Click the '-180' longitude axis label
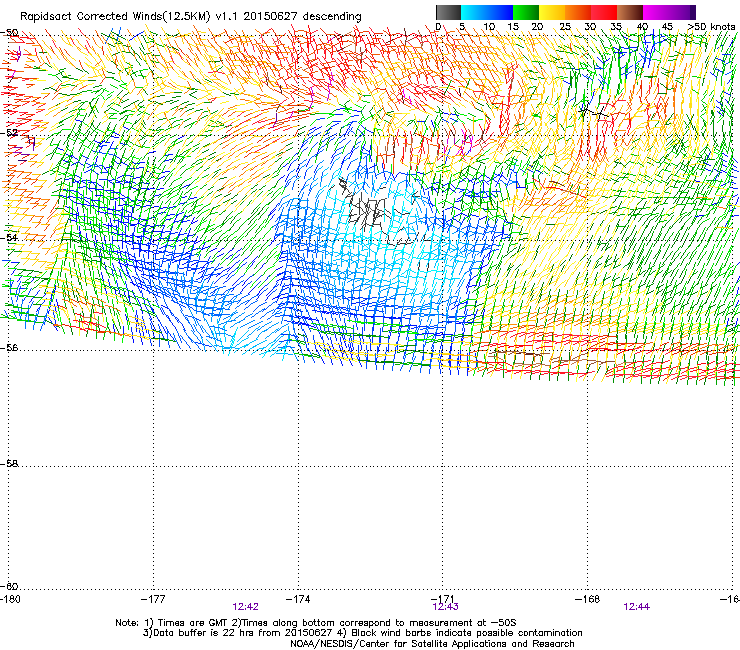Viewport: 740px width, 650px height. coord(10,599)
